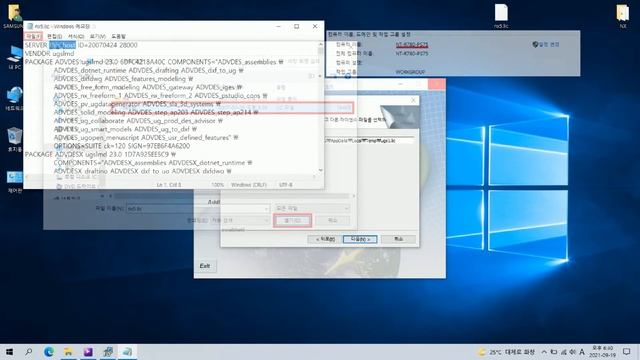
Task: Click the license file path input field in the installer wizard
Action: pos(369,140)
